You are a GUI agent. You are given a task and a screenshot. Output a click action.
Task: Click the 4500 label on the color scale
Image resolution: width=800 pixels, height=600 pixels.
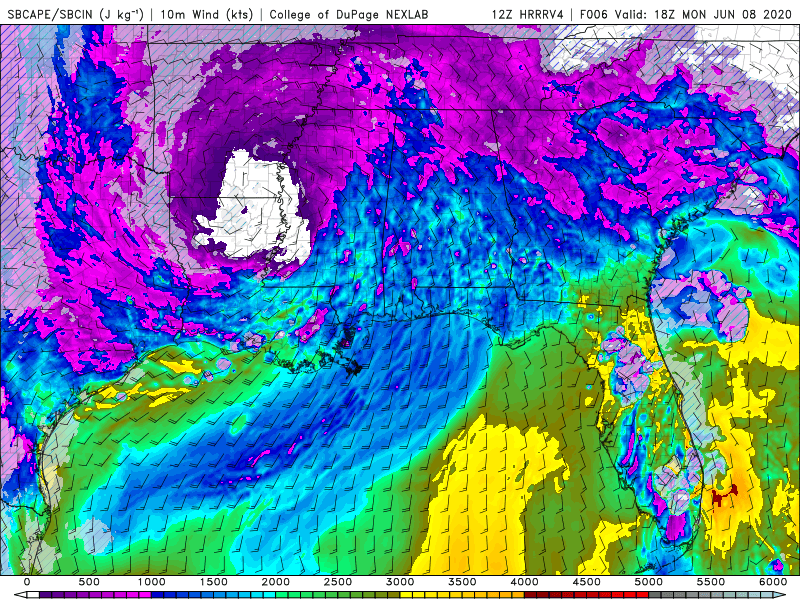(587, 582)
